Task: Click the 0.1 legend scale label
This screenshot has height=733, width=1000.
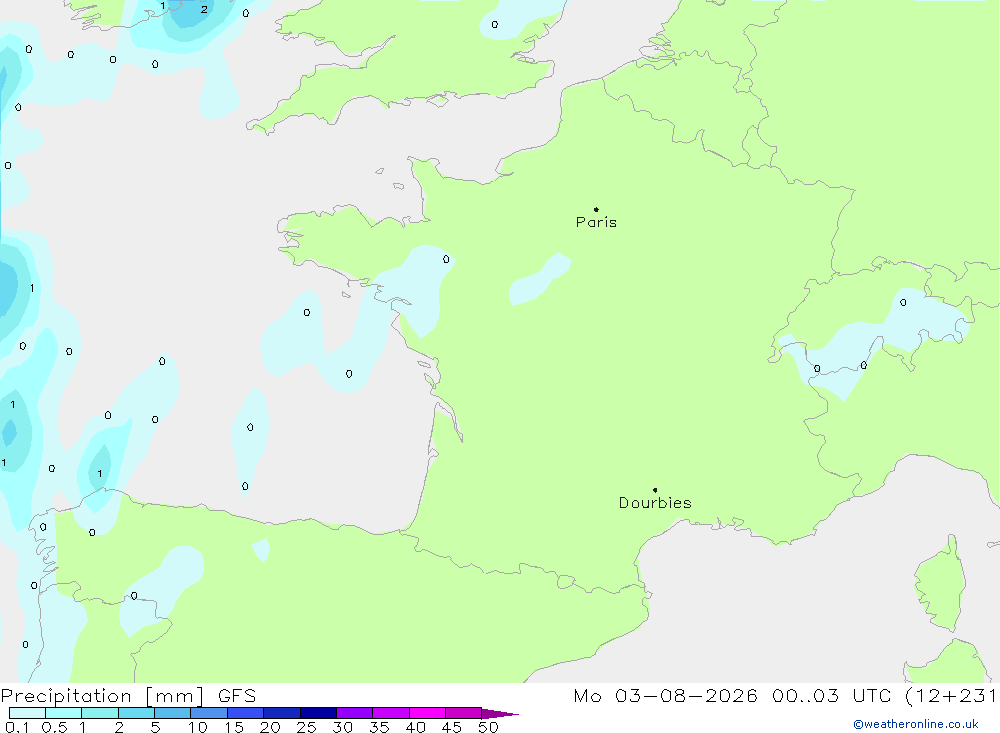Action: tap(17, 727)
